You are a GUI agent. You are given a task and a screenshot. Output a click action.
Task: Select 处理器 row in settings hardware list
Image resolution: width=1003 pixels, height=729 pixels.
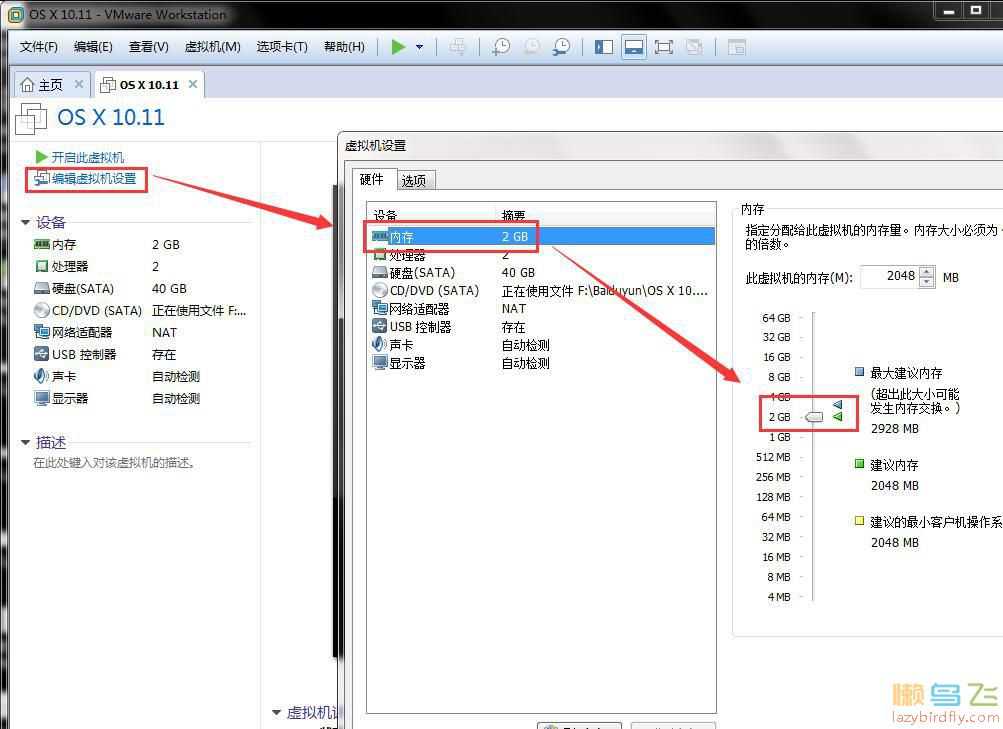click(542, 255)
